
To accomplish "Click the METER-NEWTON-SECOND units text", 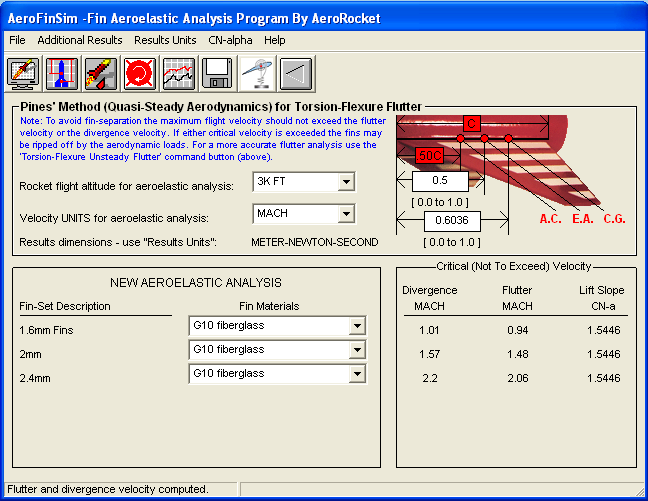I will click(314, 242).
